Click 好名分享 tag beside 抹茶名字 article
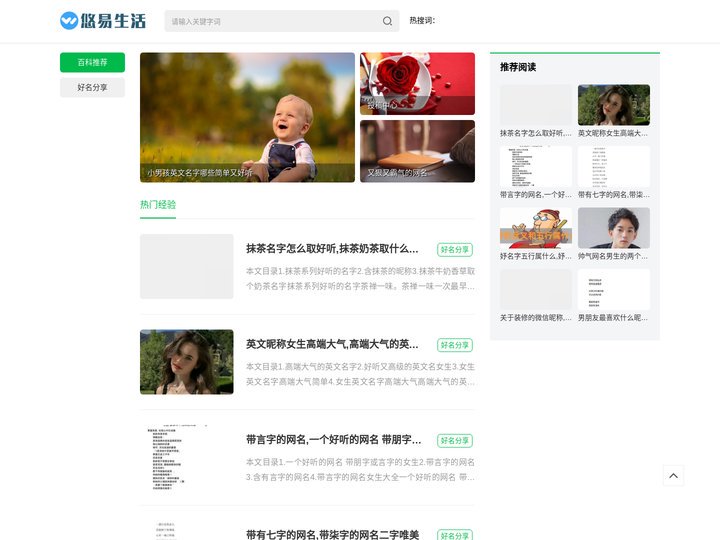This screenshot has height=540, width=720. (455, 250)
